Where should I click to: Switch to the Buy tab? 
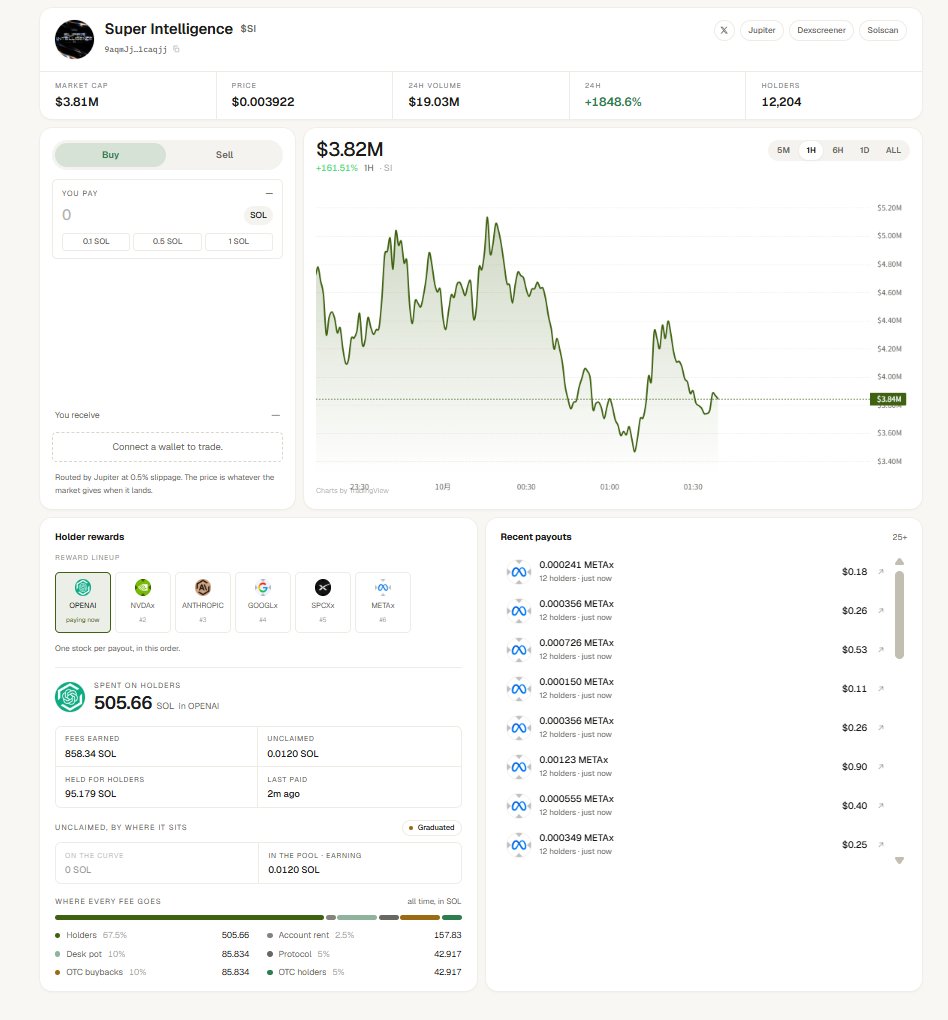click(110, 155)
